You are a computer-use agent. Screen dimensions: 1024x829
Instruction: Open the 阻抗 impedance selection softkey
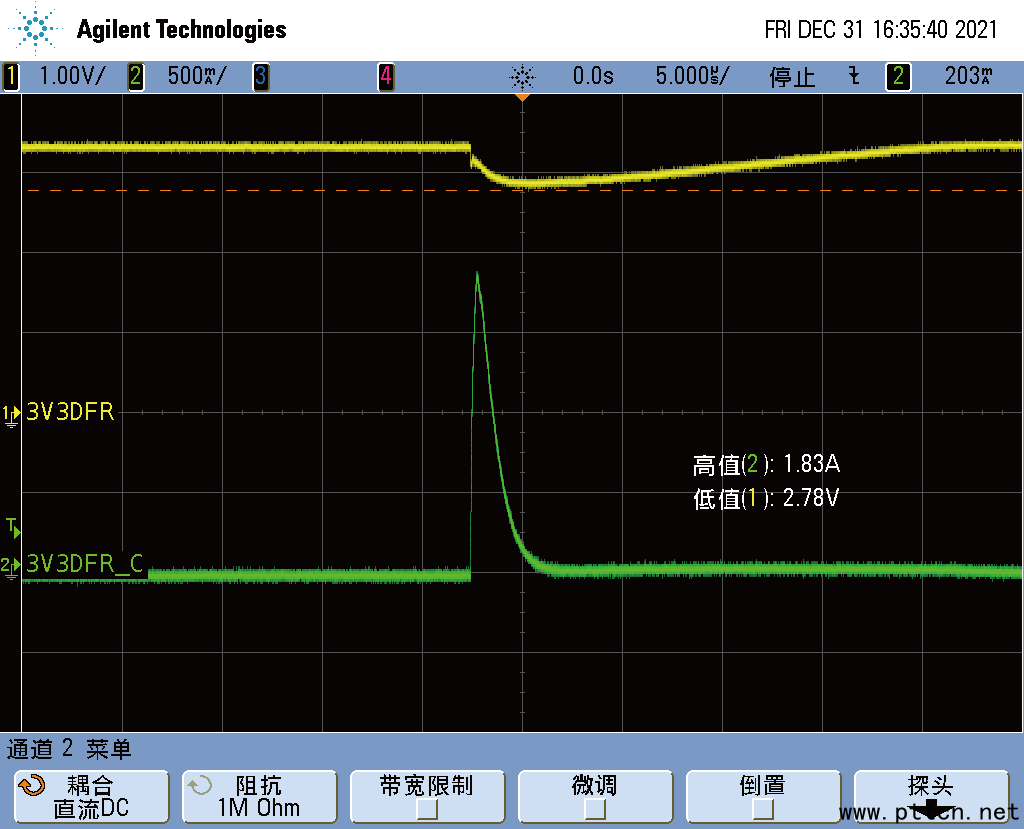[259, 797]
